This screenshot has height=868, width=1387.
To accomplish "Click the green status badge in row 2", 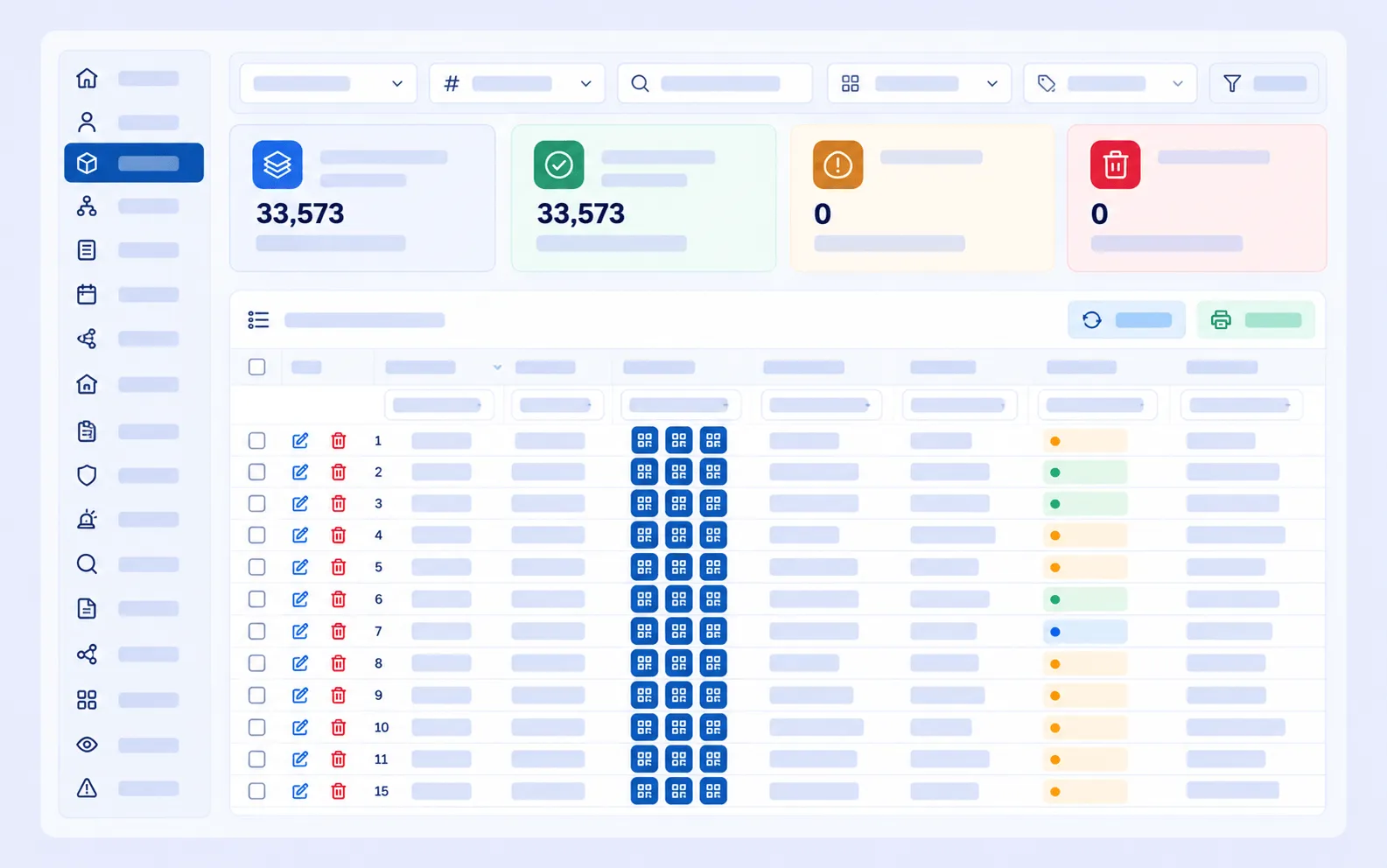I will [1085, 472].
